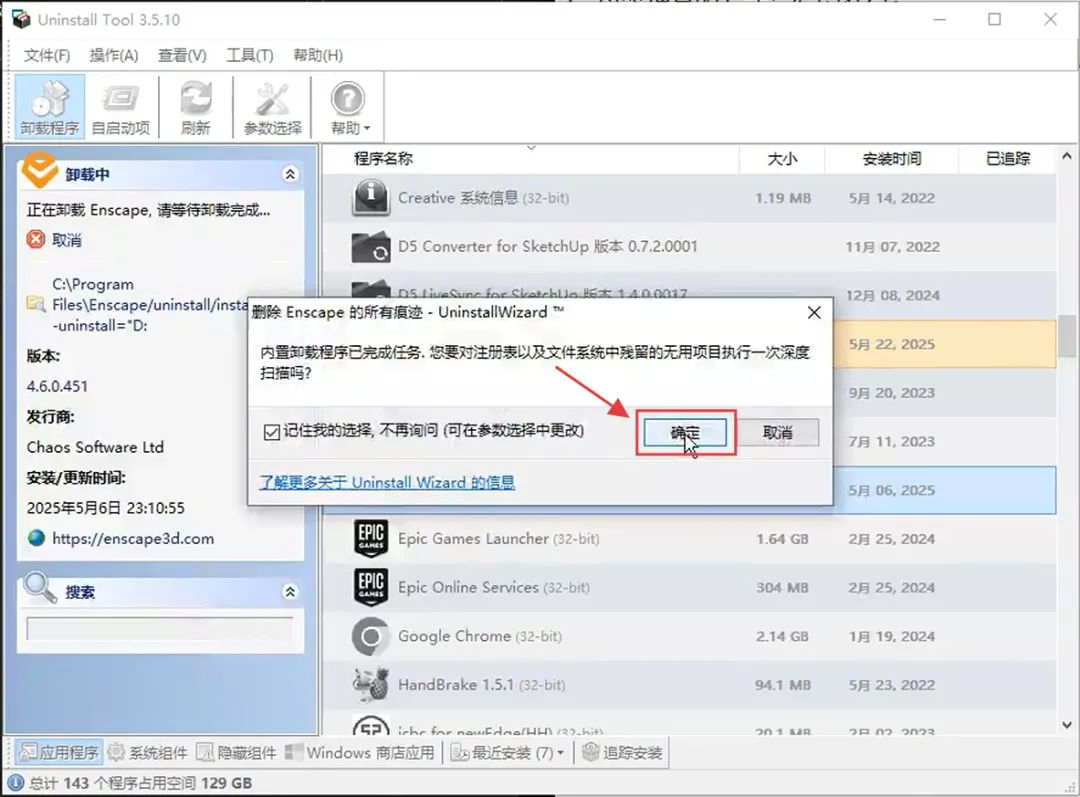Maximize the Uninstall Tool window

[x=995, y=19]
